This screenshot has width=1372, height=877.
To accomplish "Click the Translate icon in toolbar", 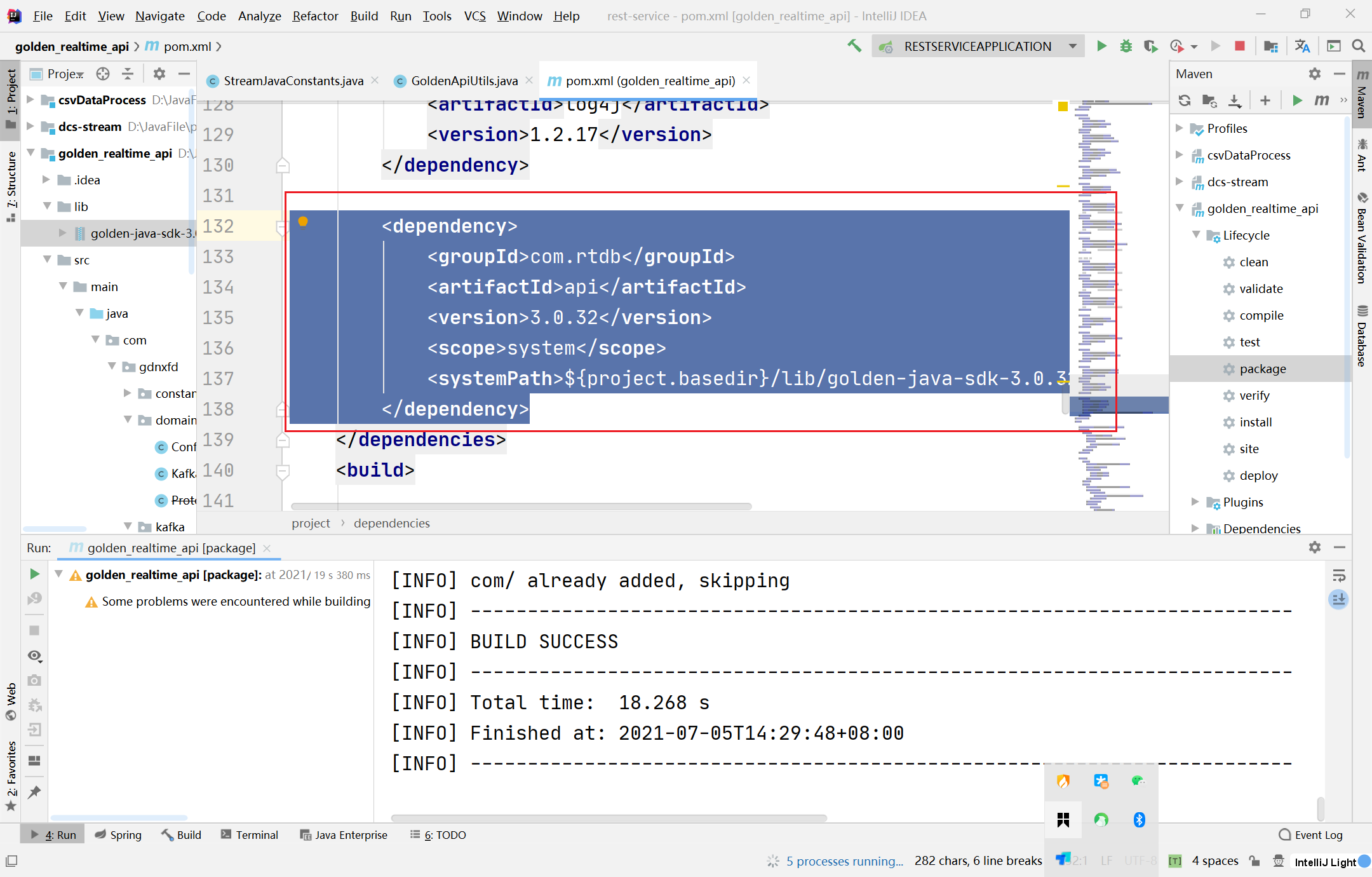I will (1303, 46).
